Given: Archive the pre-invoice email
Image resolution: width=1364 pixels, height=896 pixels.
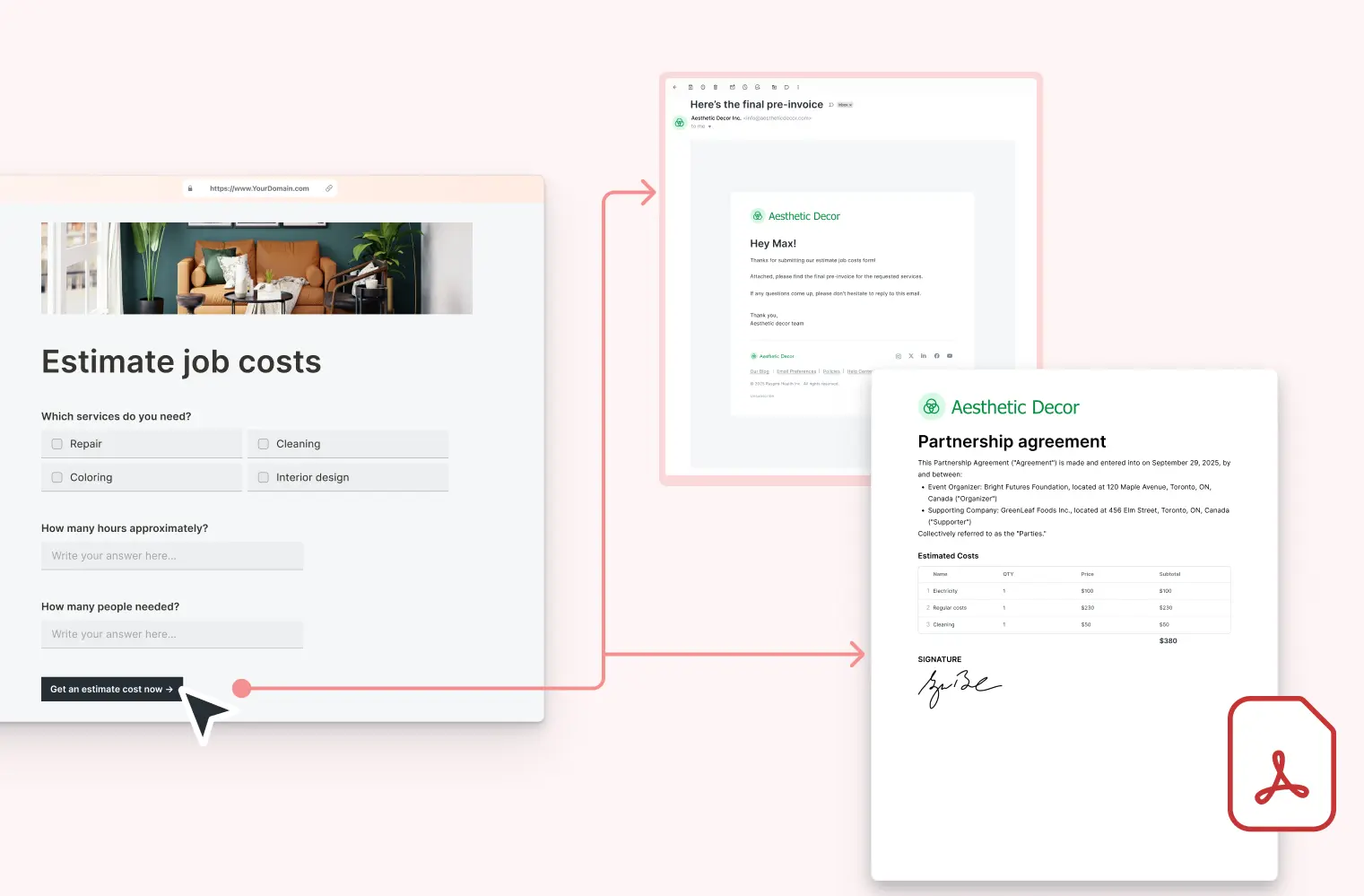Looking at the screenshot, I should click(x=691, y=87).
